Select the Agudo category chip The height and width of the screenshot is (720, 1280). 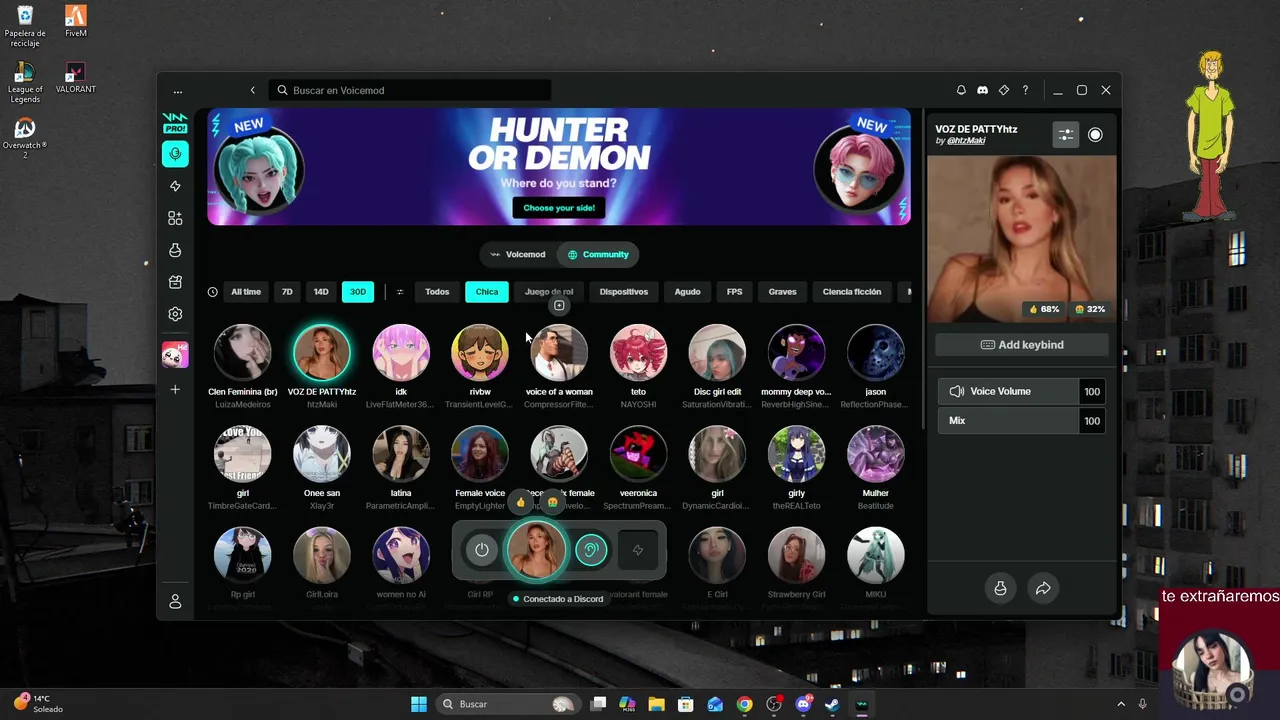coord(687,292)
